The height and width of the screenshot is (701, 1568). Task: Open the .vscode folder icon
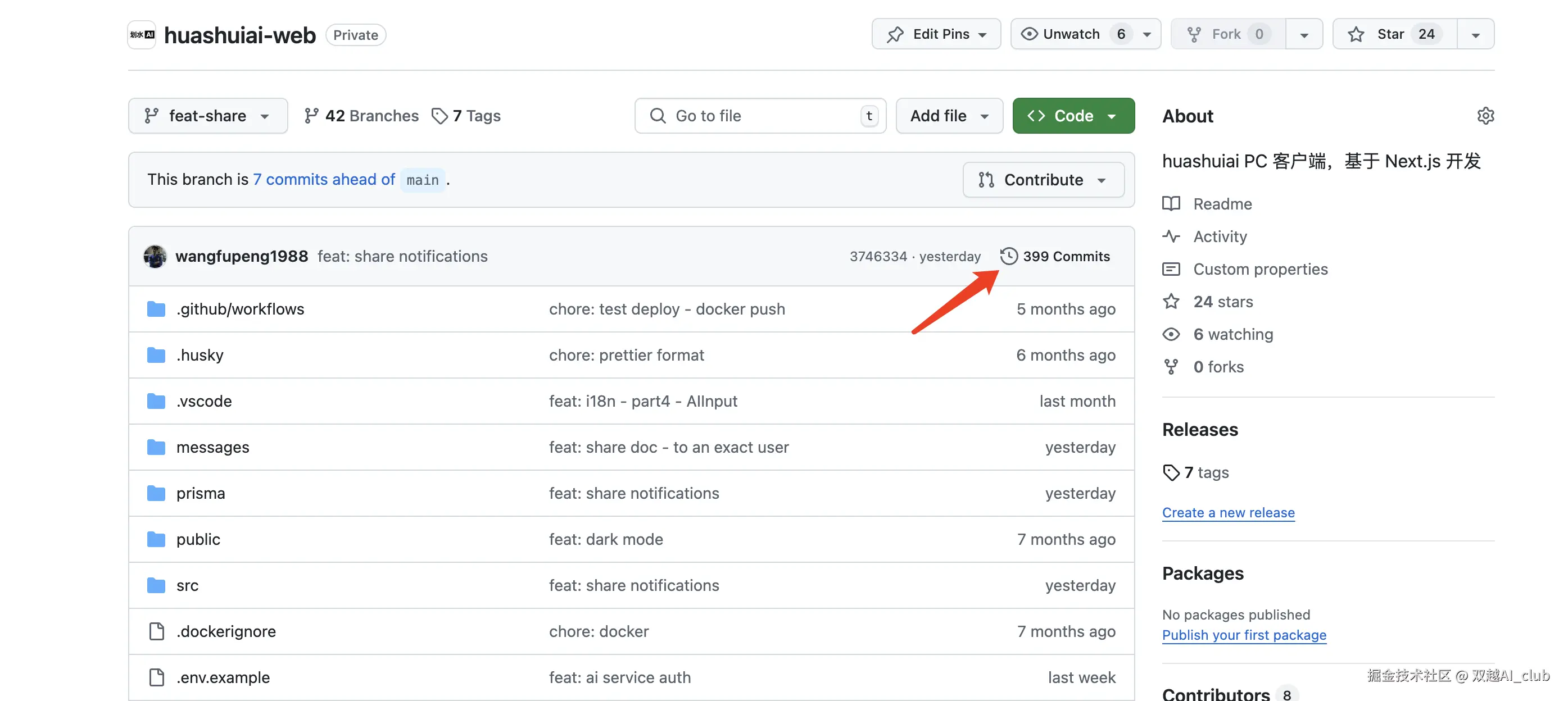click(x=156, y=402)
